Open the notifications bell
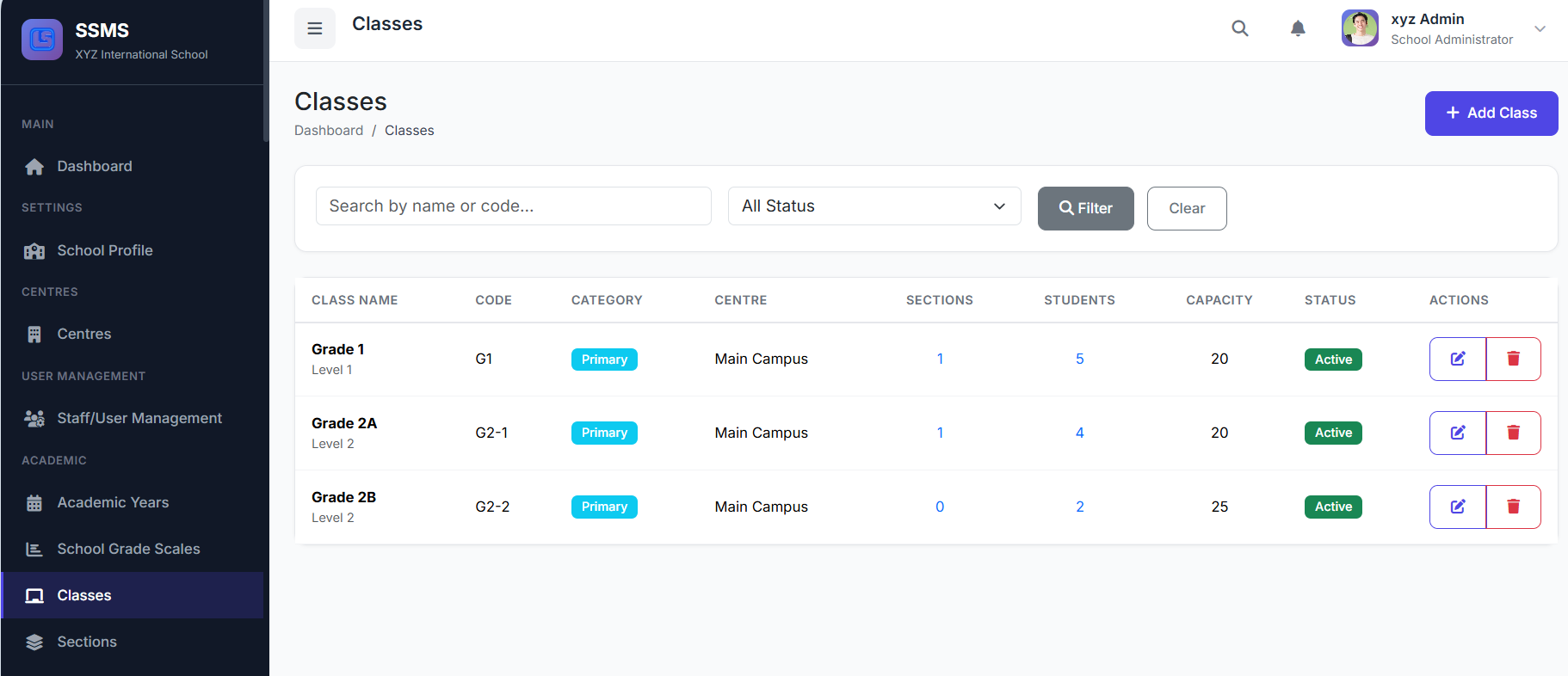Viewport: 1568px width, 676px height. 1298,28
